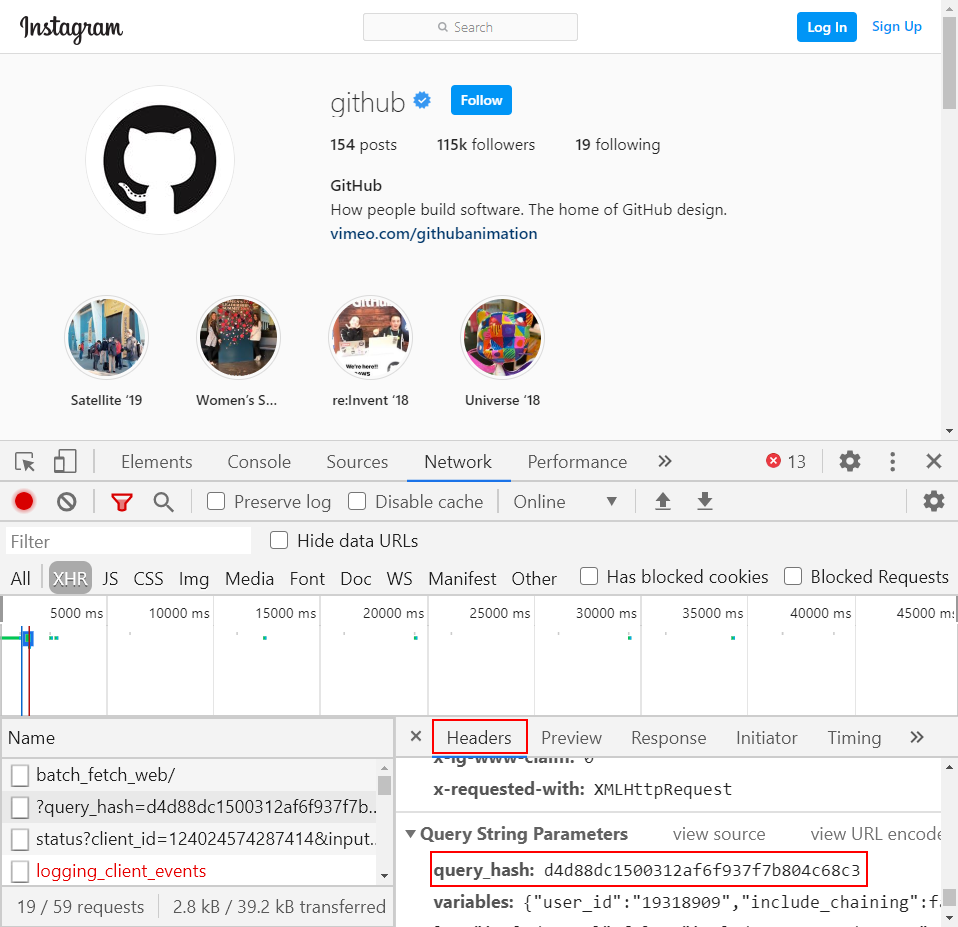Switch to the Console tab
This screenshot has width=958, height=927.
(x=259, y=461)
